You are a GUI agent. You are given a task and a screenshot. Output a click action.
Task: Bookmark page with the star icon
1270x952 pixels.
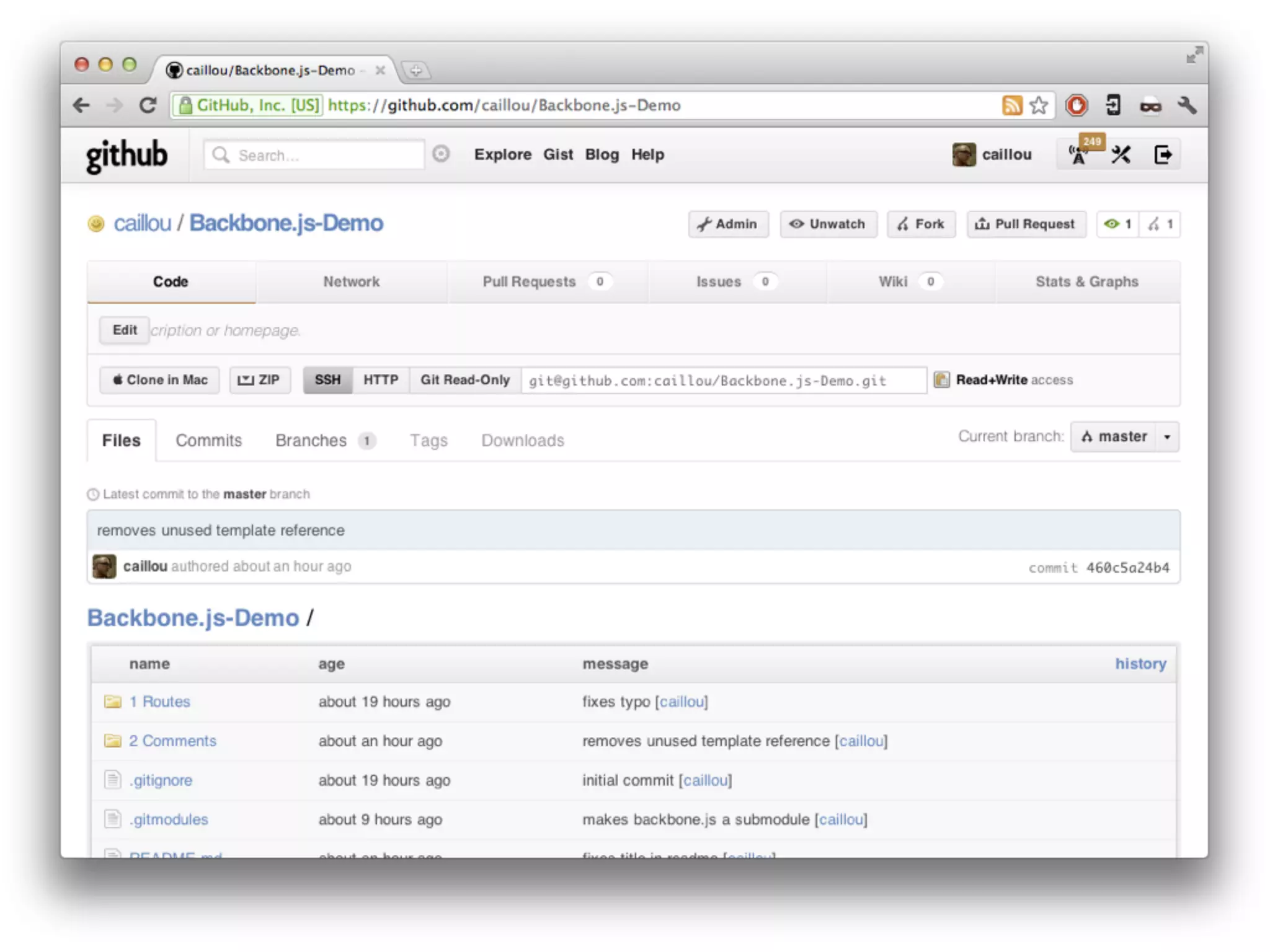point(1039,105)
